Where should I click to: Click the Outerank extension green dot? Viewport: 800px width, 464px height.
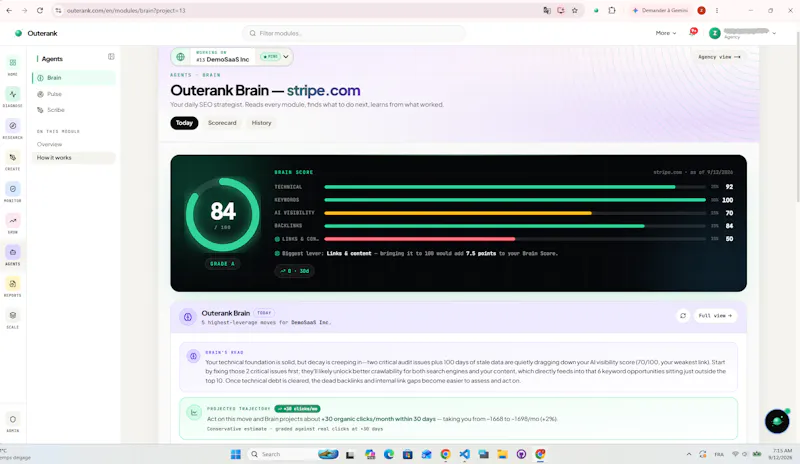pos(596,10)
